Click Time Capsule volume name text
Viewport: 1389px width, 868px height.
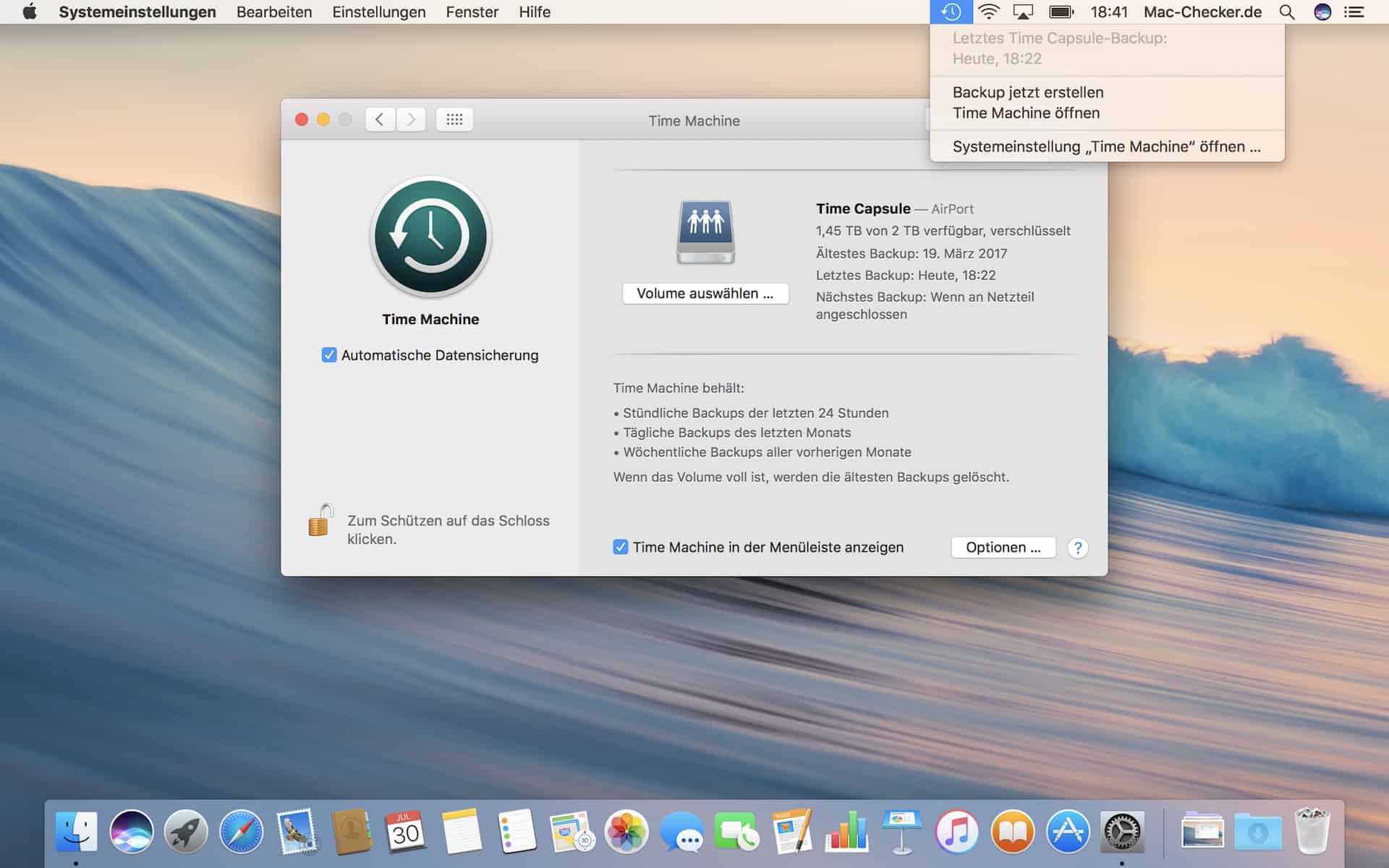pyautogui.click(x=863, y=208)
